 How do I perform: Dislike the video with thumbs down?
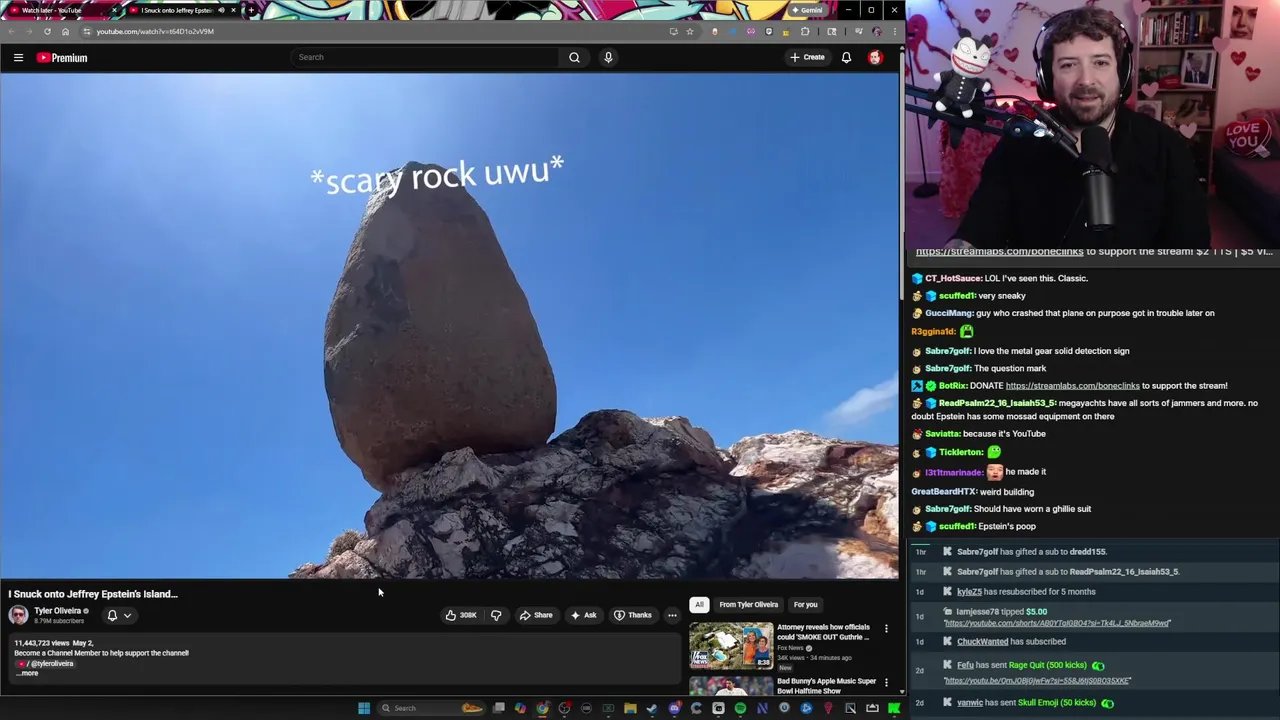coord(496,615)
